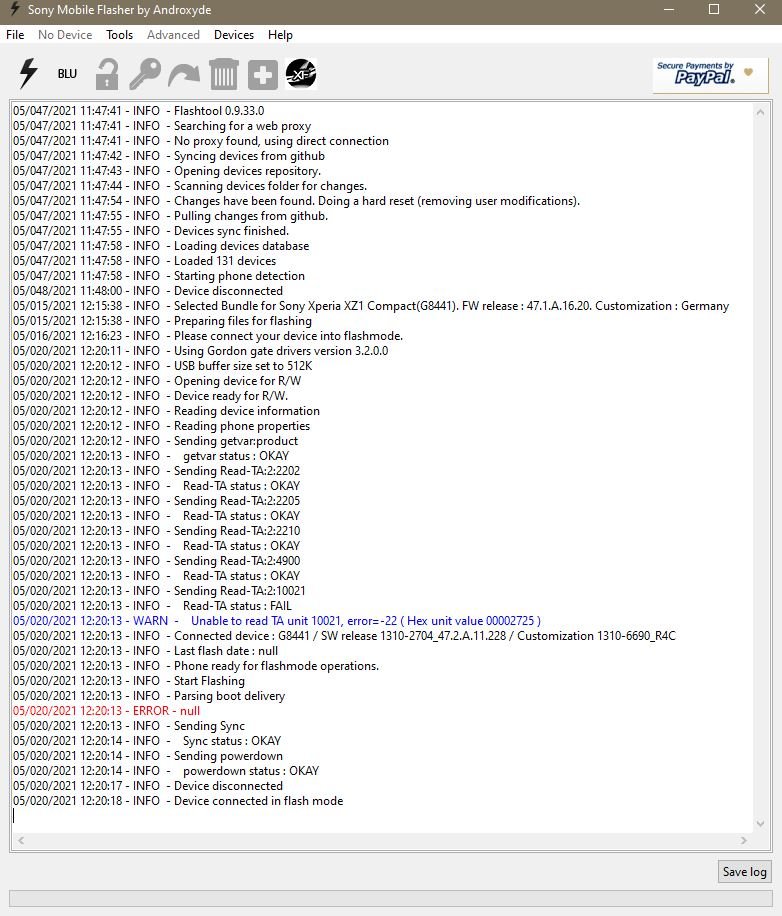
Task: Open the Help menu
Action: pos(280,34)
